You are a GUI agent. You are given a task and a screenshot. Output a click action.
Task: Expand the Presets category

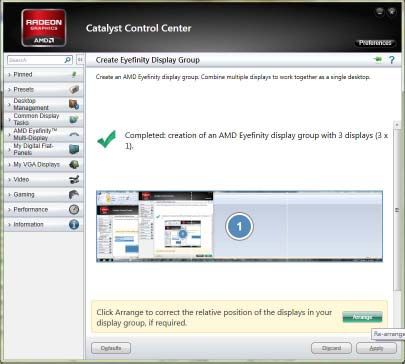[x=43, y=89]
